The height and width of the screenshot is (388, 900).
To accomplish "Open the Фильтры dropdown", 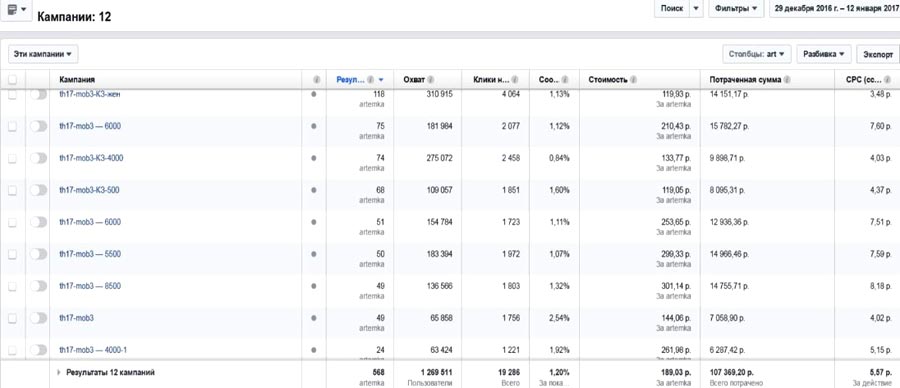I will [x=736, y=9].
